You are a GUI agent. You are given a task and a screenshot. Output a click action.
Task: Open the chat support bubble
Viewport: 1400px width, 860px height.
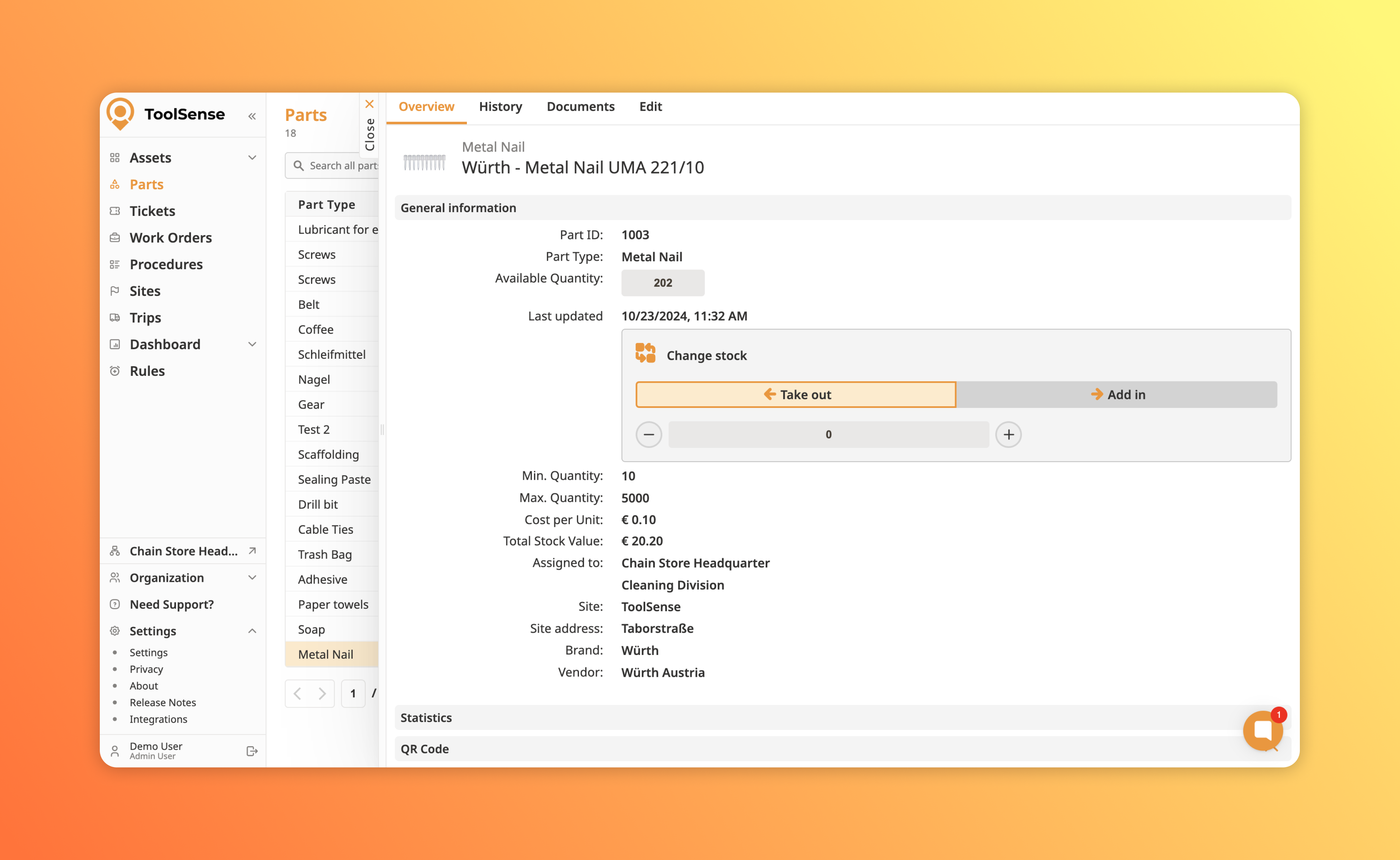[x=1262, y=730]
